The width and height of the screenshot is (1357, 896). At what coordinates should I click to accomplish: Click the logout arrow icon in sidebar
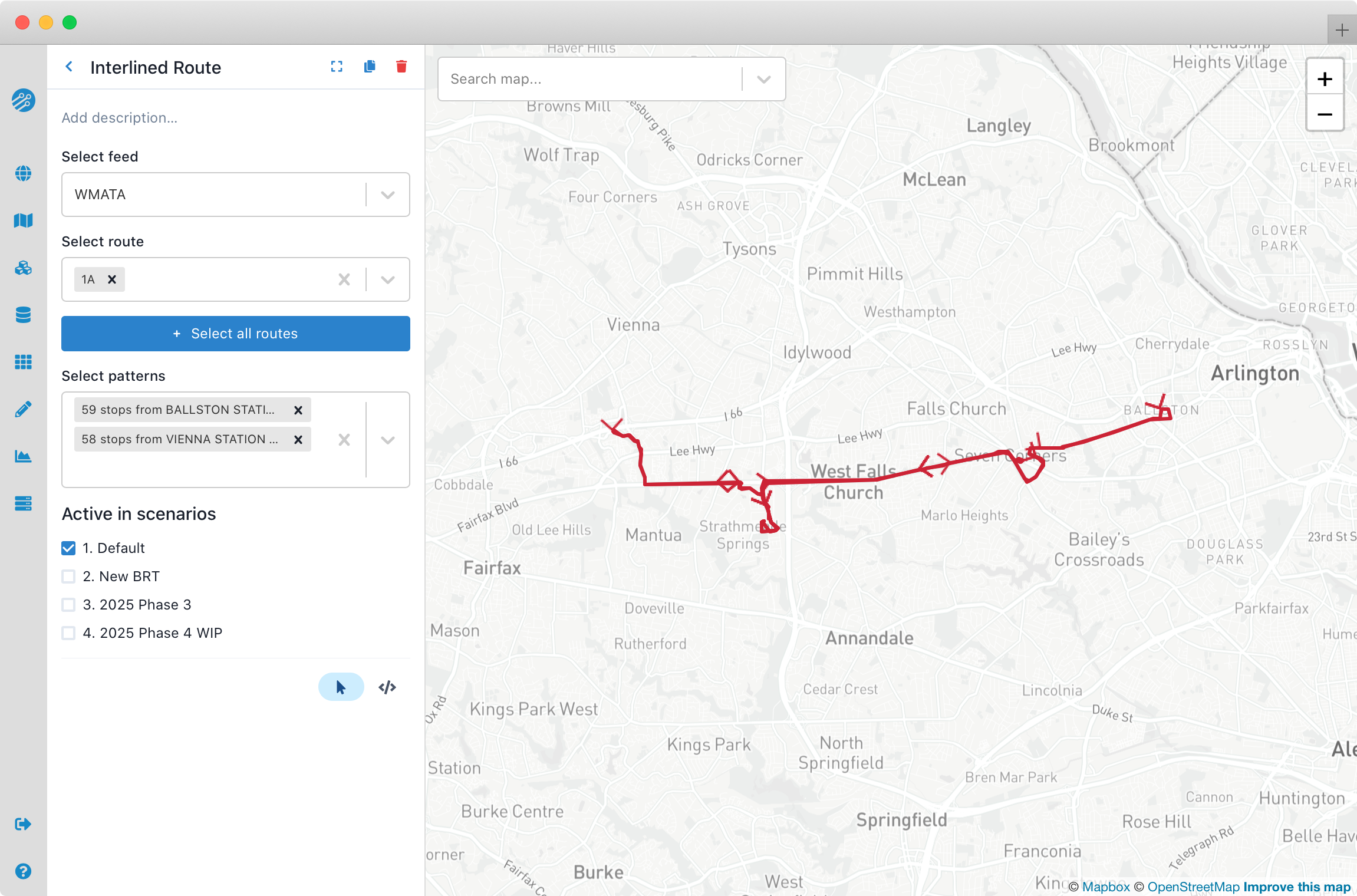(23, 824)
